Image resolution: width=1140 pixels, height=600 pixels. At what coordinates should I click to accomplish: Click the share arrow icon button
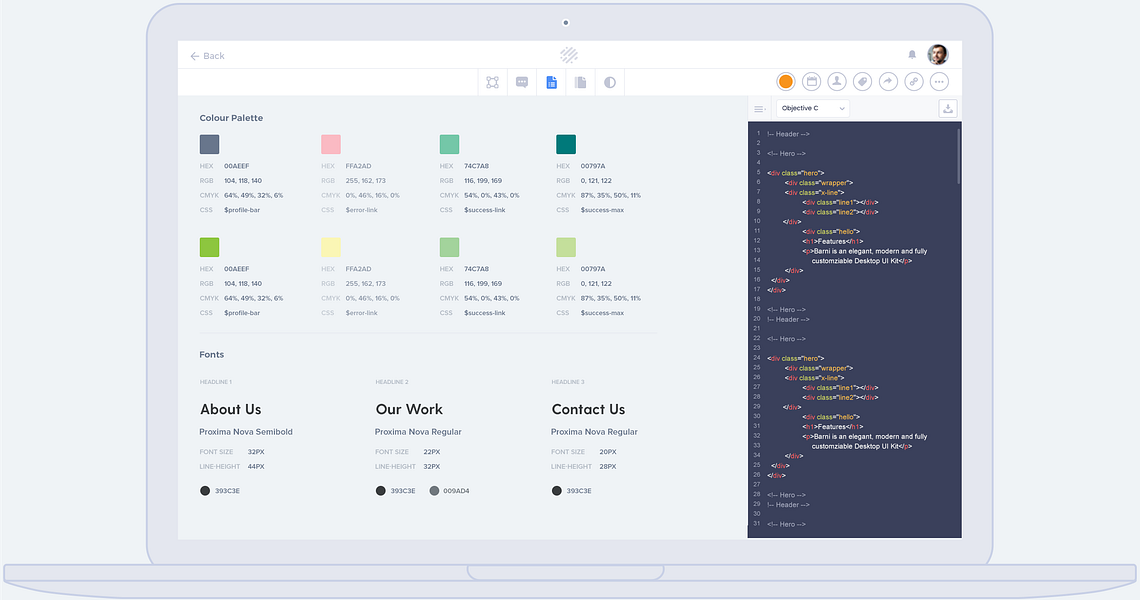click(888, 81)
